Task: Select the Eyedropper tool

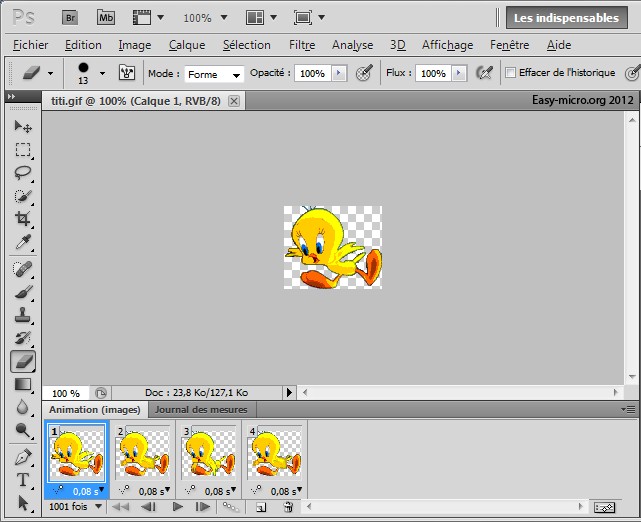Action: [23, 242]
